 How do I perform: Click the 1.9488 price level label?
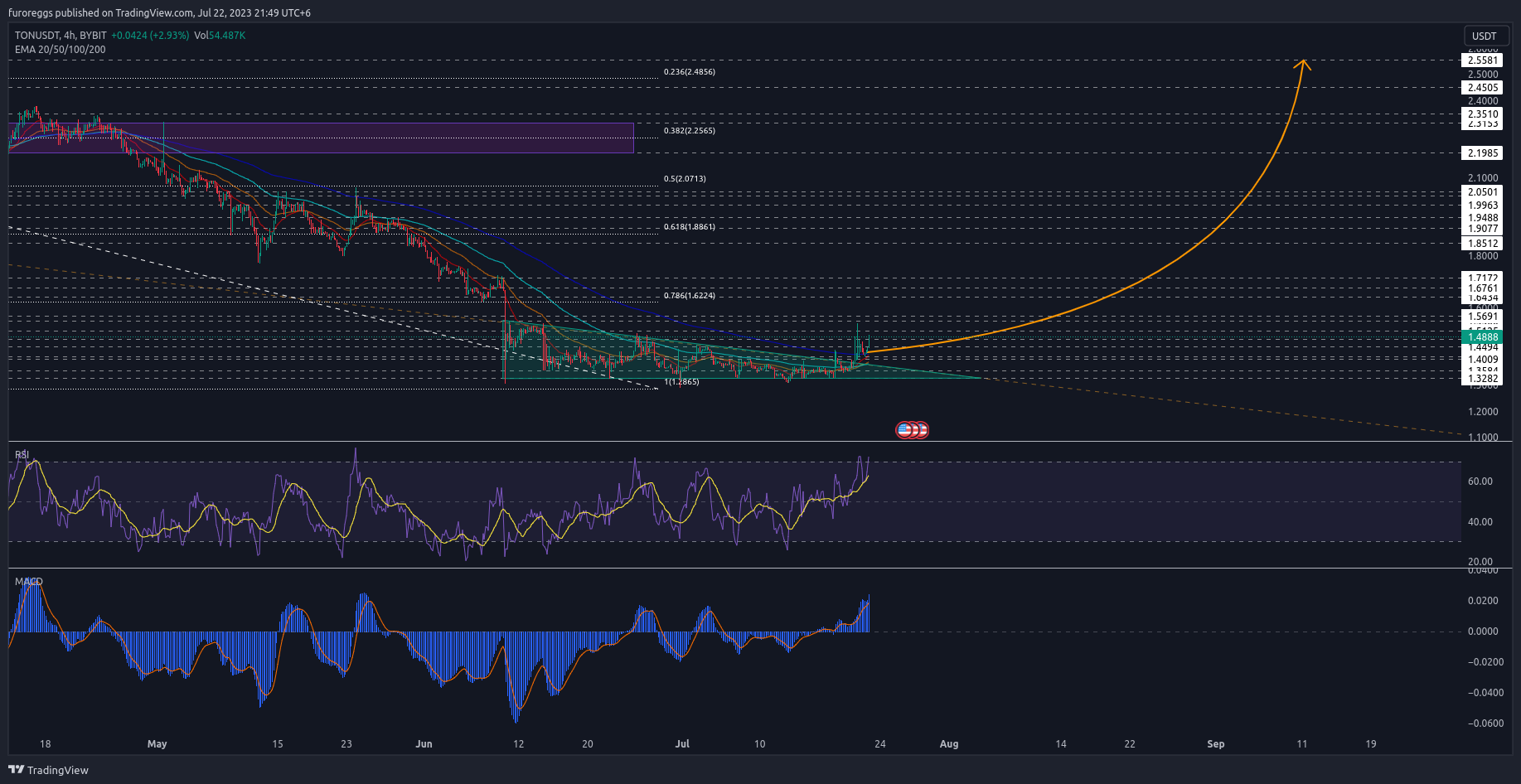coord(1482,218)
